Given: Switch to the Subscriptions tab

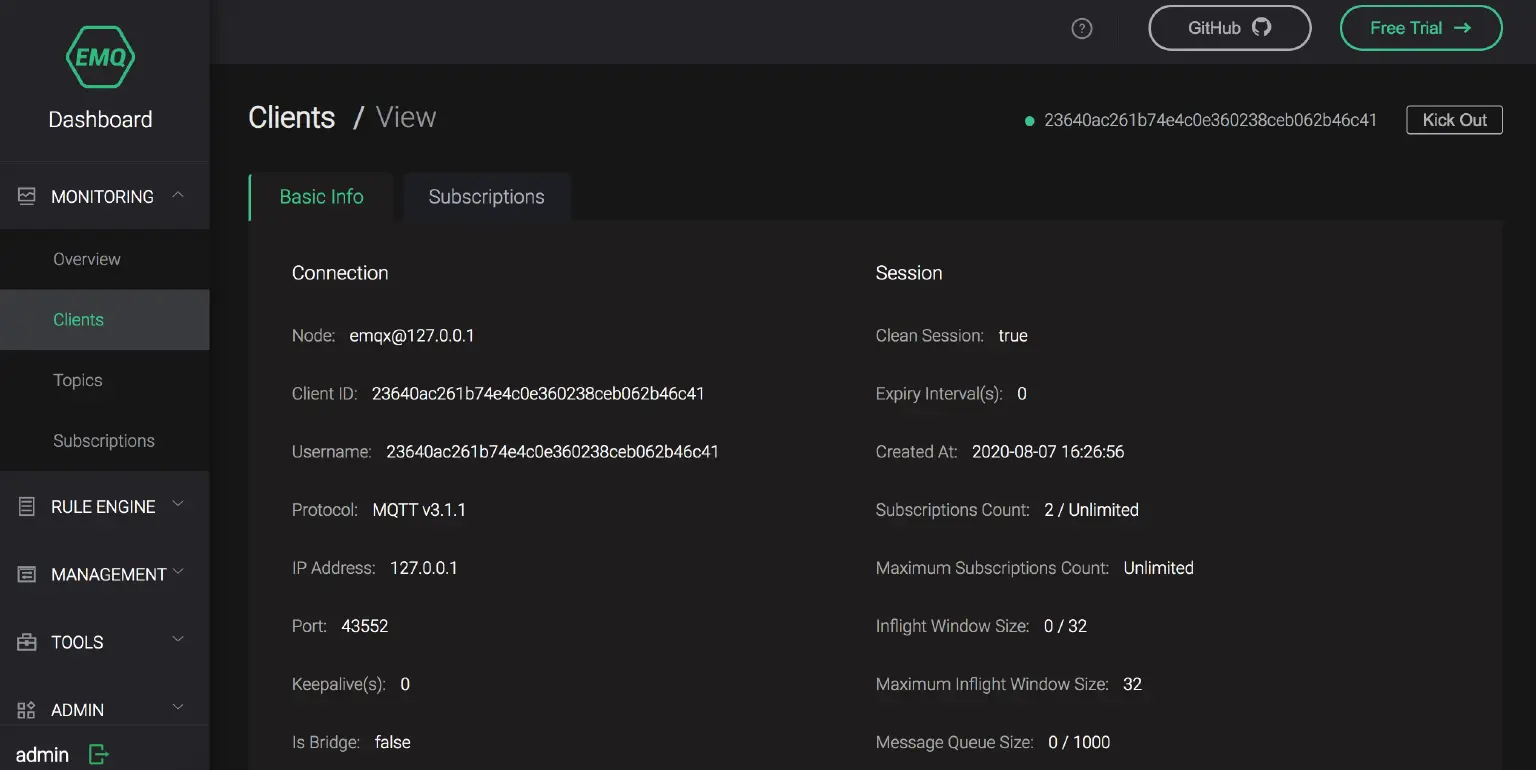Looking at the screenshot, I should tap(486, 197).
